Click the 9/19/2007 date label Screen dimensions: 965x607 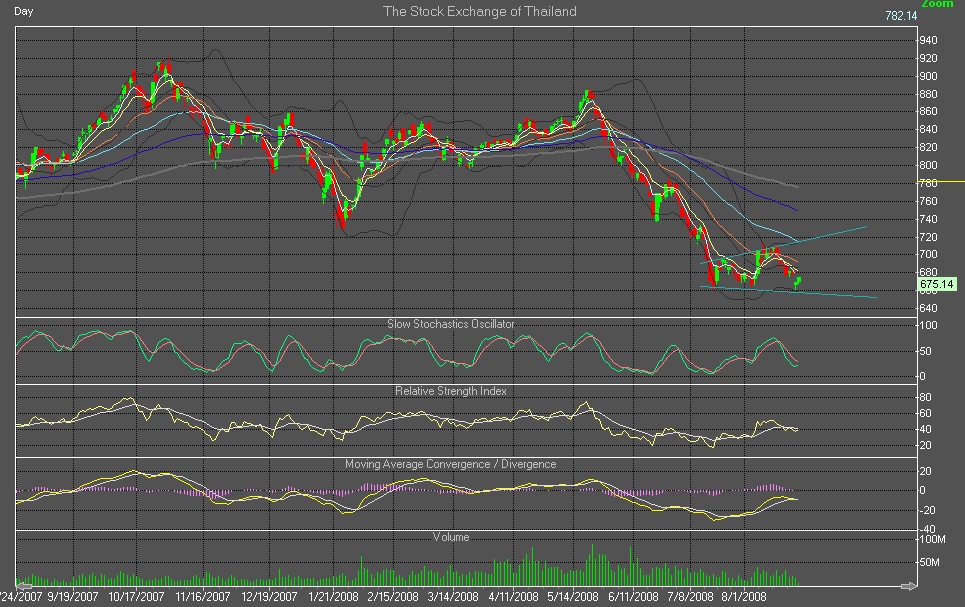(73, 597)
